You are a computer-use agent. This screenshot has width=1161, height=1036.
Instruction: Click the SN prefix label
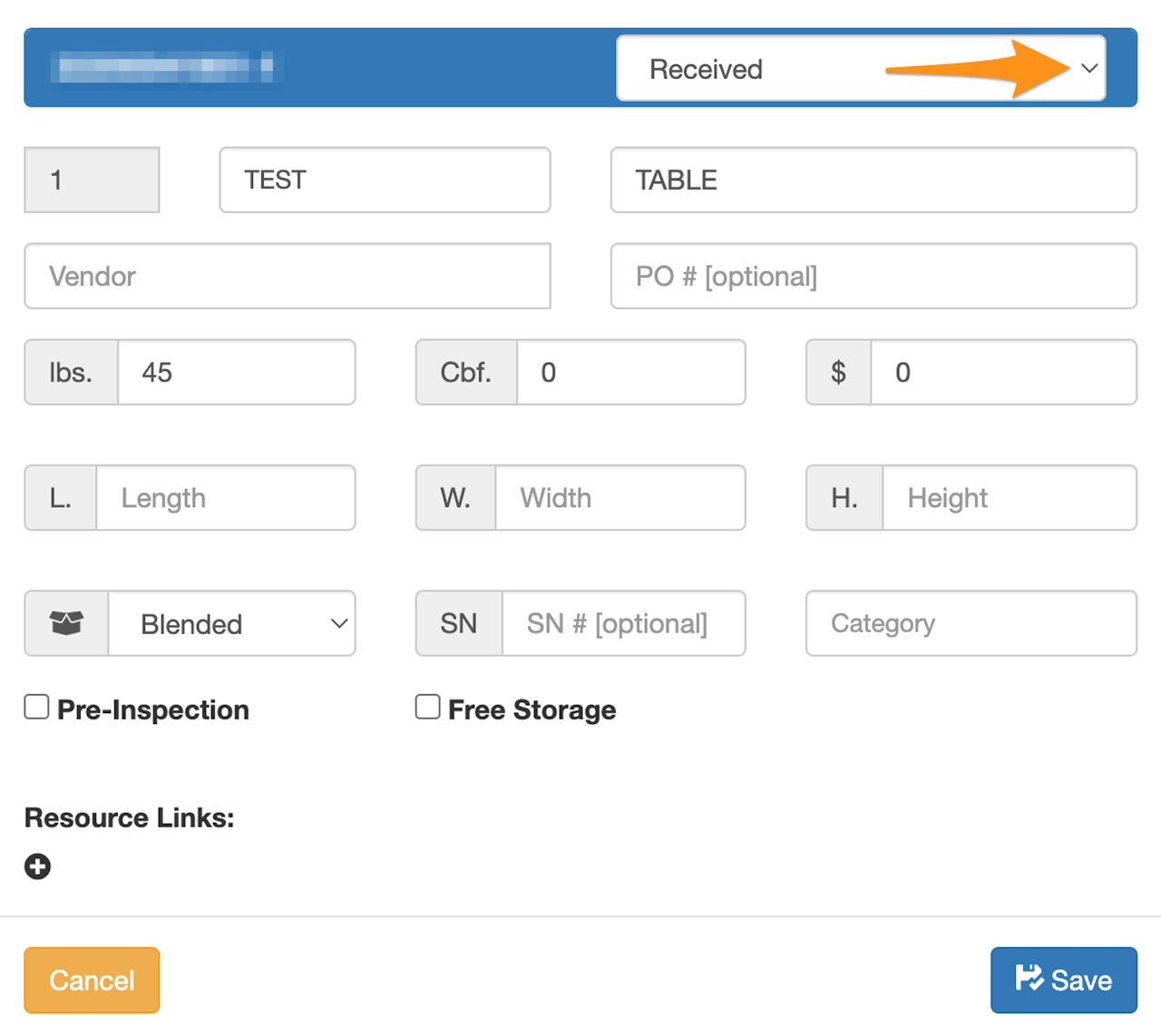pyautogui.click(x=459, y=623)
